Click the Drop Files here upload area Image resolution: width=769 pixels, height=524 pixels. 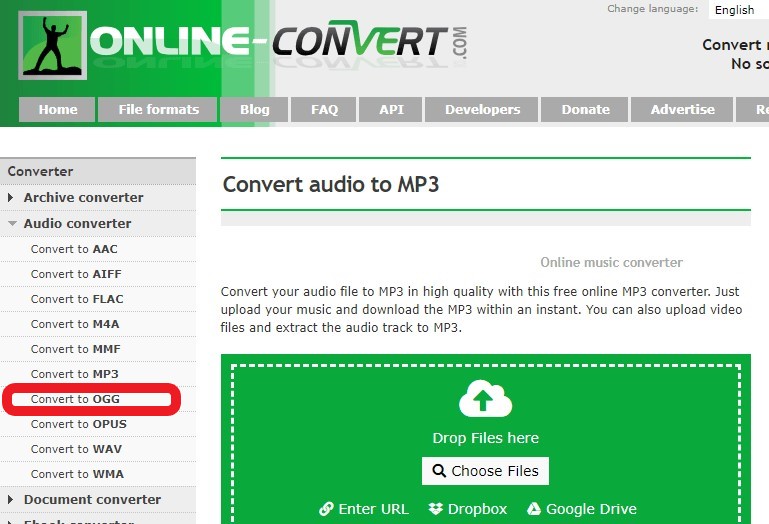(485, 438)
